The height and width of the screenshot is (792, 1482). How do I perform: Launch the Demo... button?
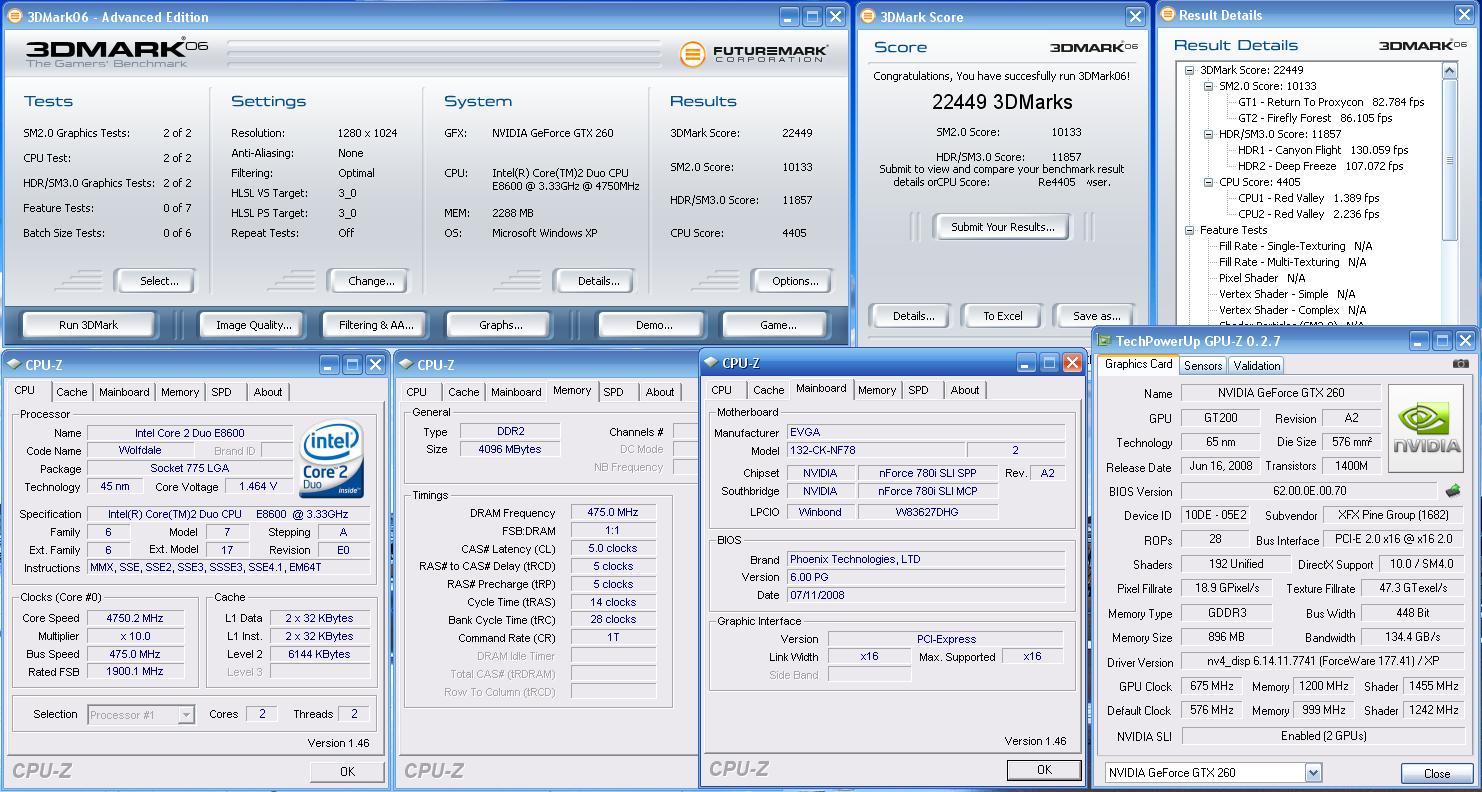pyautogui.click(x=654, y=325)
